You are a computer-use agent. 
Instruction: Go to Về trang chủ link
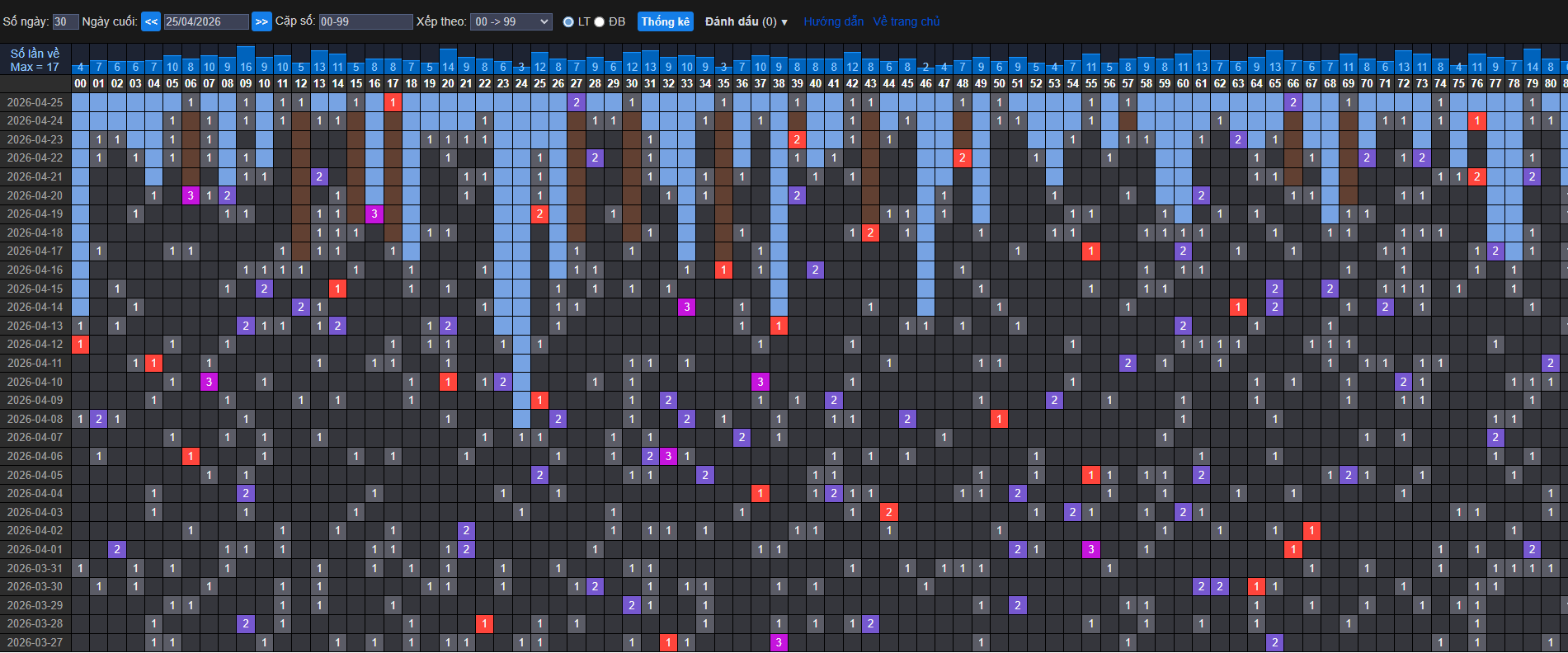[906, 22]
